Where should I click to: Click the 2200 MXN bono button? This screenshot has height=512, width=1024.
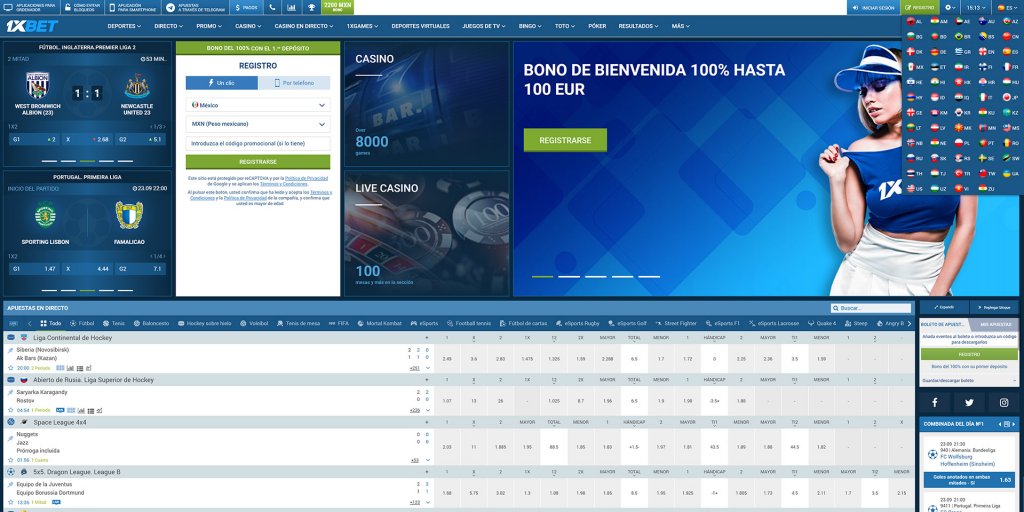tap(338, 8)
